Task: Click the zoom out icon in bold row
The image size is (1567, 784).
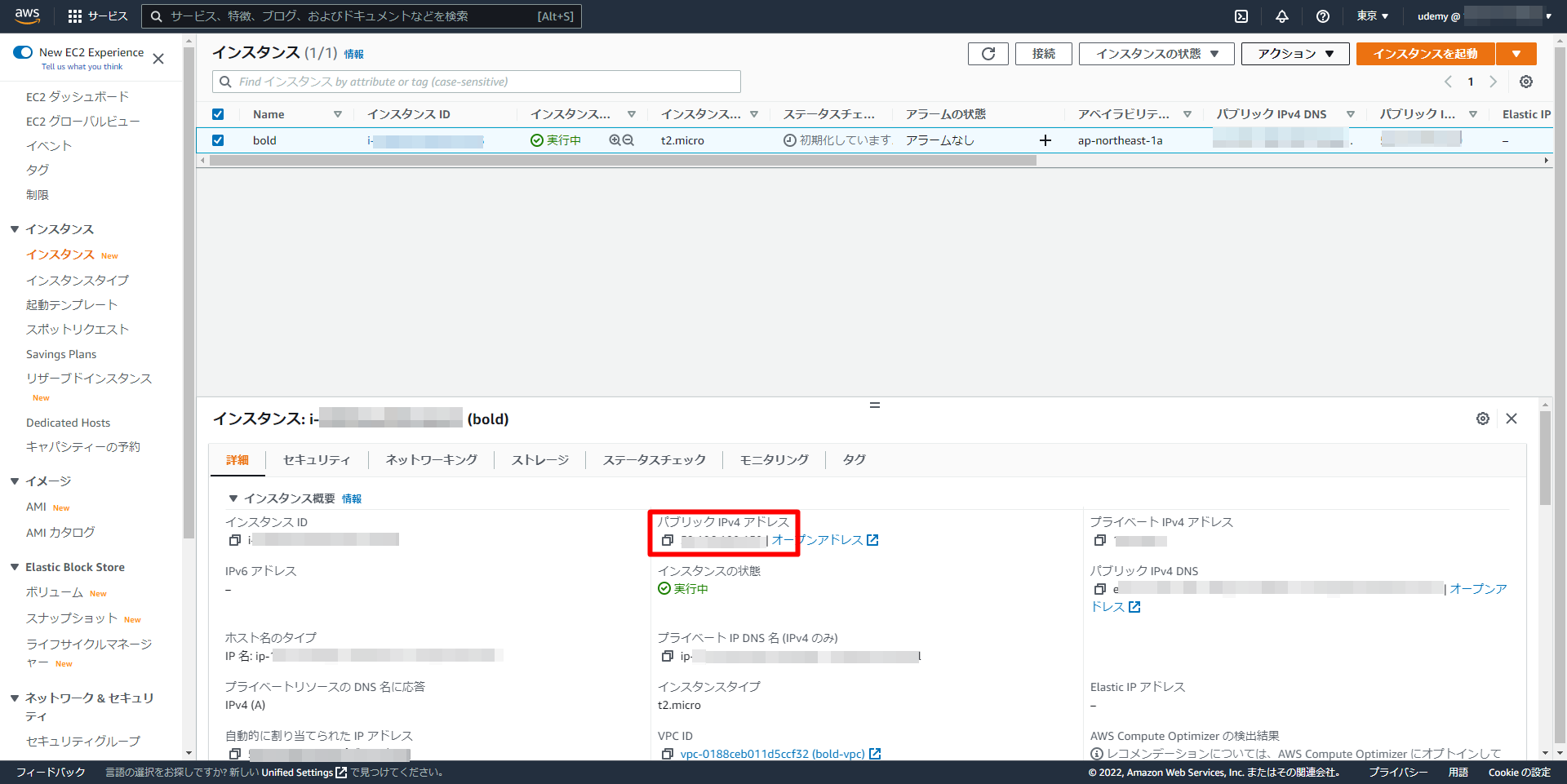Action: [x=628, y=140]
